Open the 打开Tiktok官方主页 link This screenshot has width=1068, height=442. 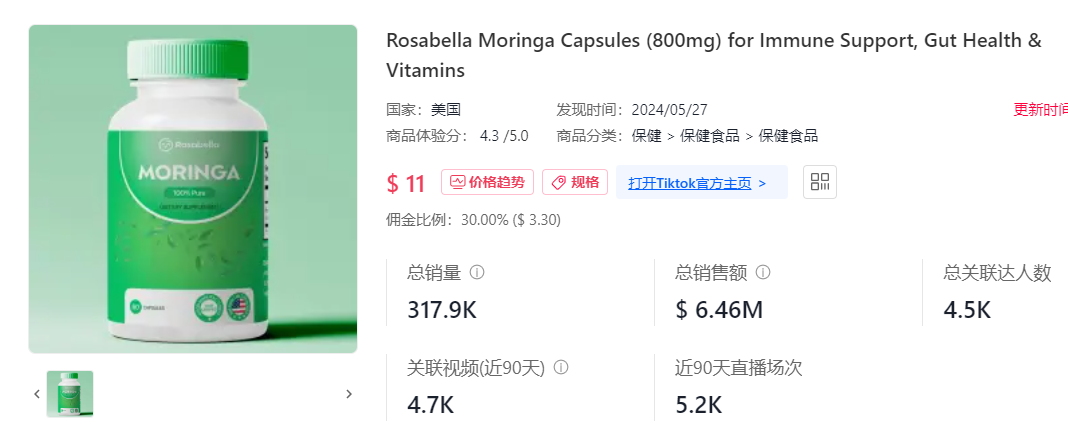(x=697, y=183)
